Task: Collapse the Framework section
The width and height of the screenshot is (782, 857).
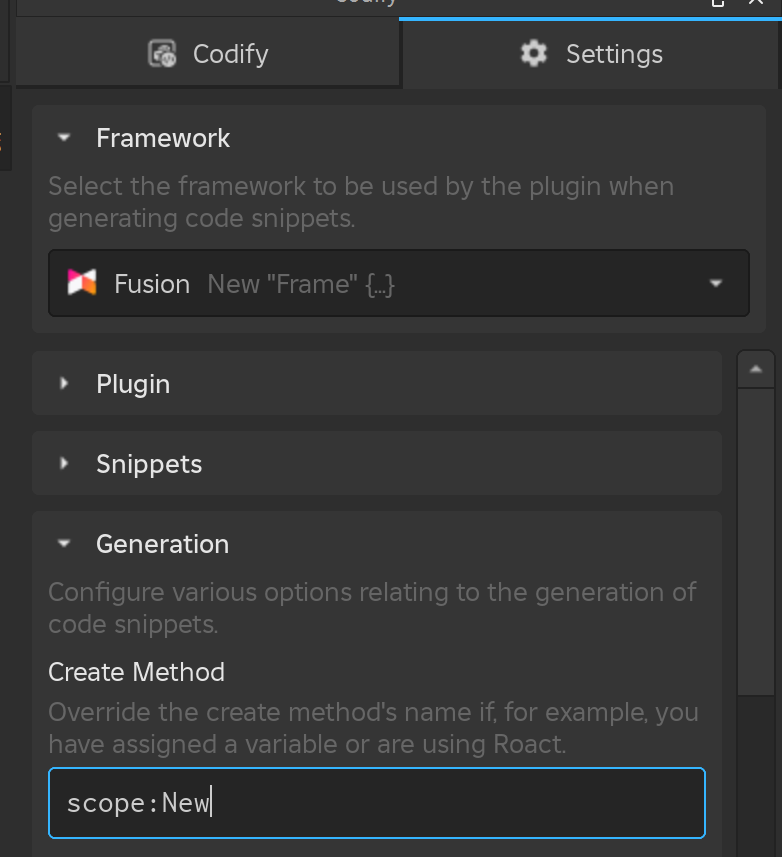Action: (x=63, y=137)
